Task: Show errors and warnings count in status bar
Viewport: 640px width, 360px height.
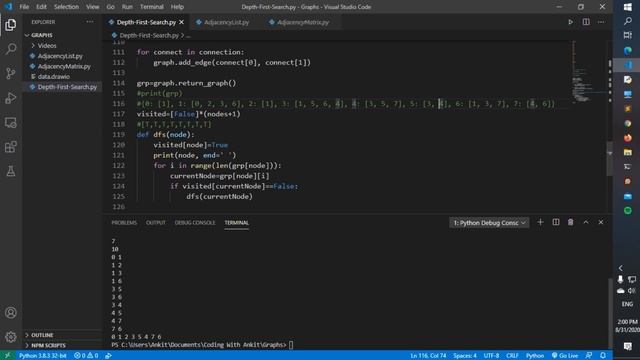Action: (x=86, y=356)
